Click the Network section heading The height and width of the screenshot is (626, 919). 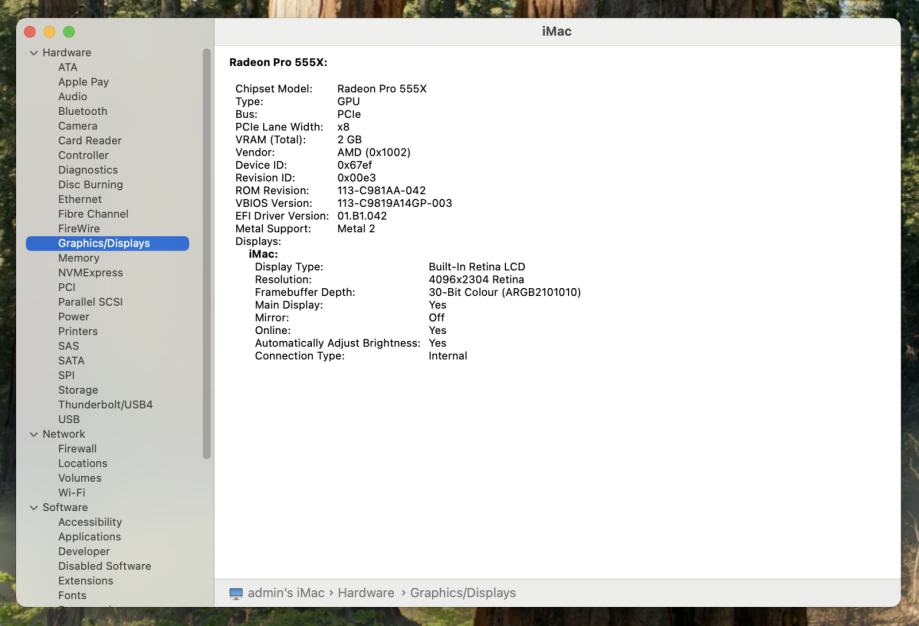[63, 434]
